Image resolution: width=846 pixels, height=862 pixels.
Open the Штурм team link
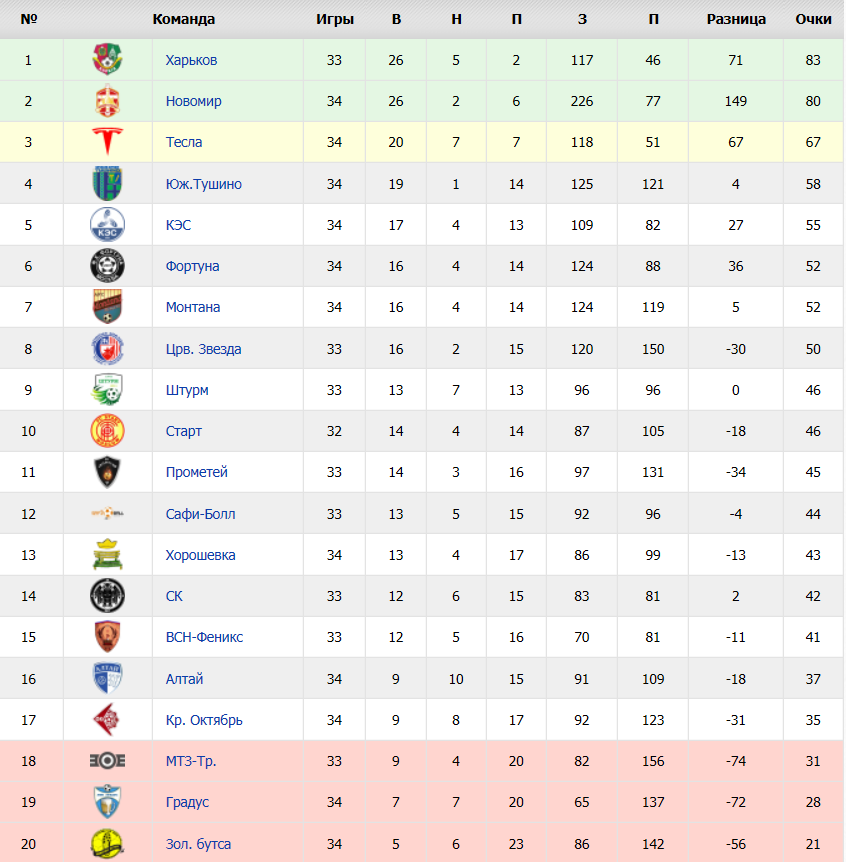[x=187, y=390]
